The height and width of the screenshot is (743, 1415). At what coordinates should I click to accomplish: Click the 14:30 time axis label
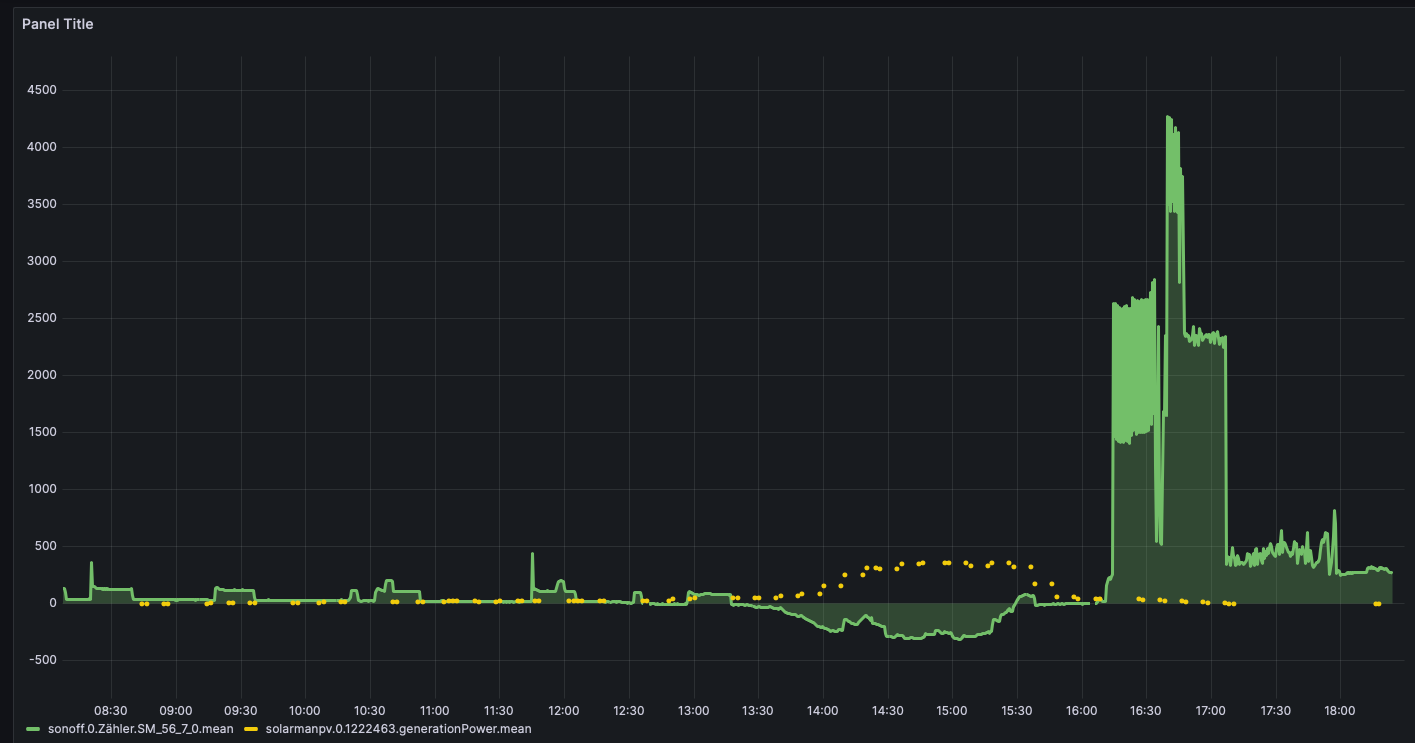coord(887,711)
